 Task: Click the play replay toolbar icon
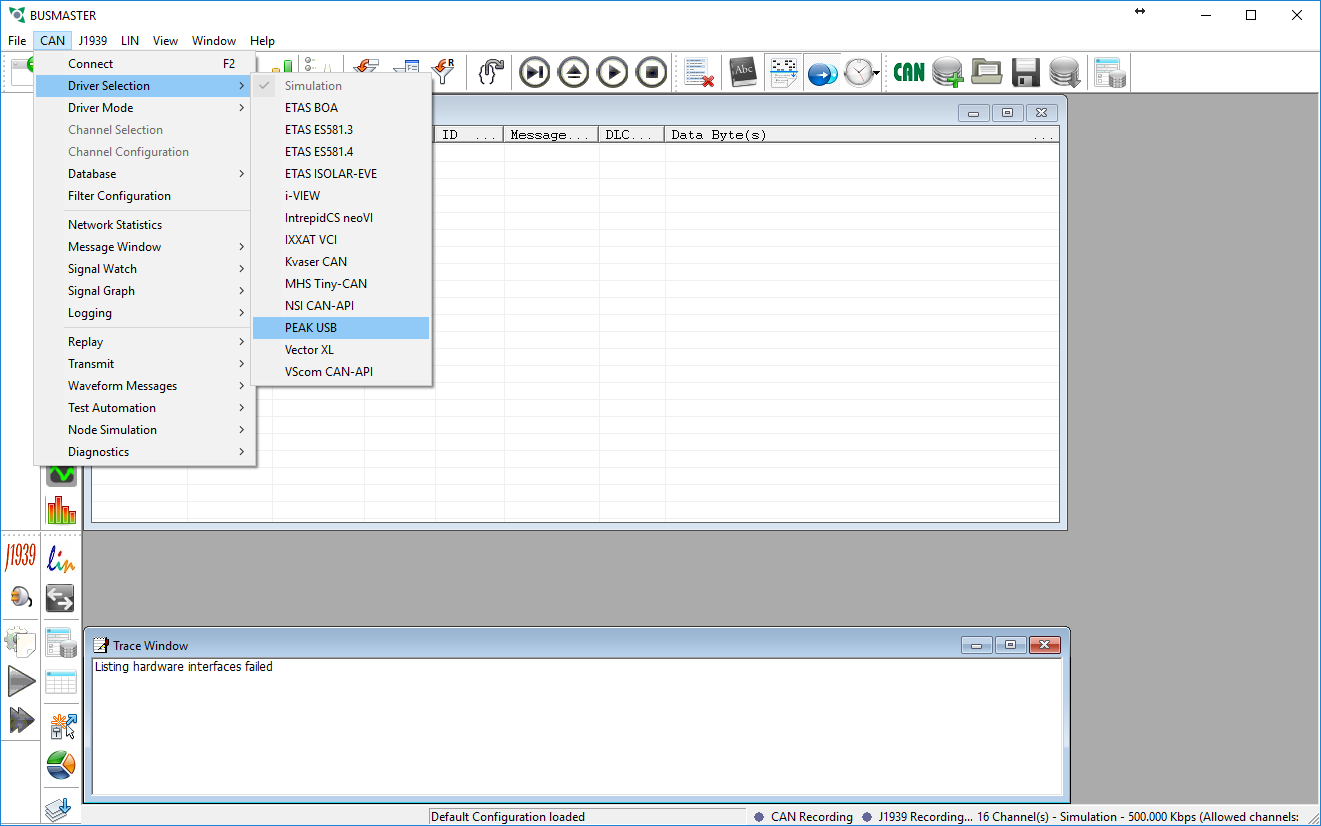pos(613,72)
